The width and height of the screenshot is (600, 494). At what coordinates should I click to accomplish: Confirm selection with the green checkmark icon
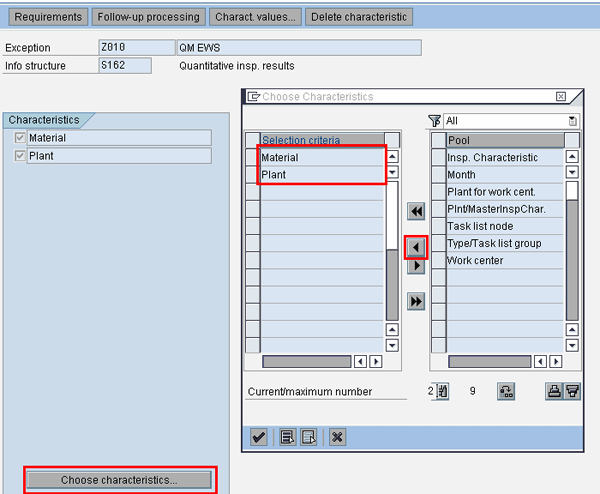coord(259,436)
